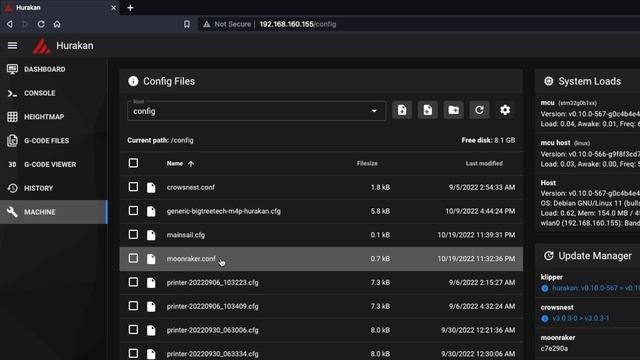Click klipper update info icon
640x360 pixels.
click(x=544, y=288)
